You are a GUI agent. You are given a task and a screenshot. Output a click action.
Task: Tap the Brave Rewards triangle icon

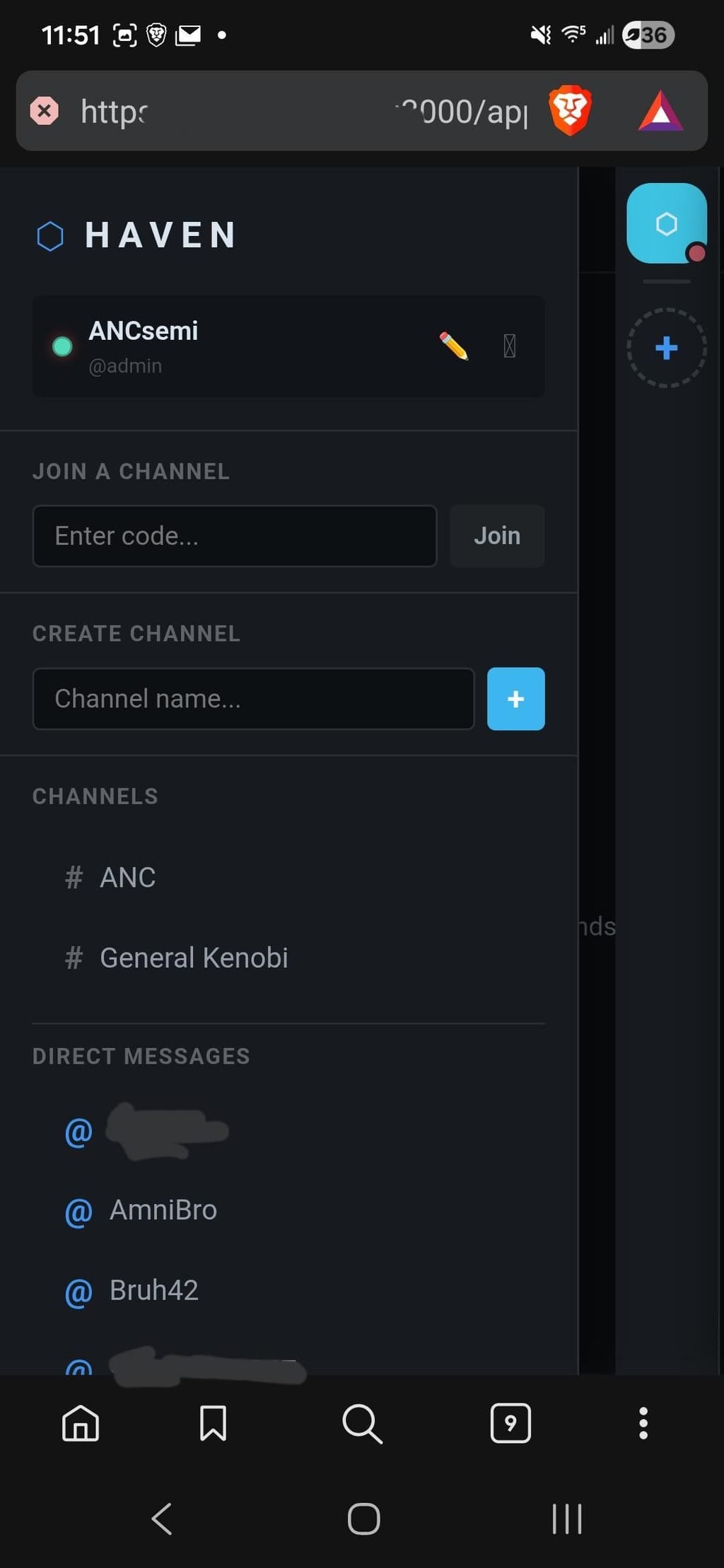(660, 111)
